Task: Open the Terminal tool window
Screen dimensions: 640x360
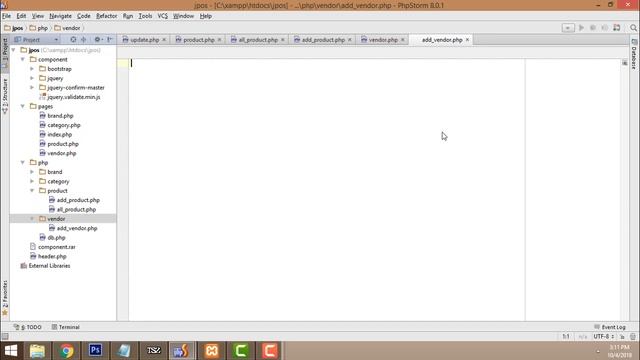Action: [66, 327]
